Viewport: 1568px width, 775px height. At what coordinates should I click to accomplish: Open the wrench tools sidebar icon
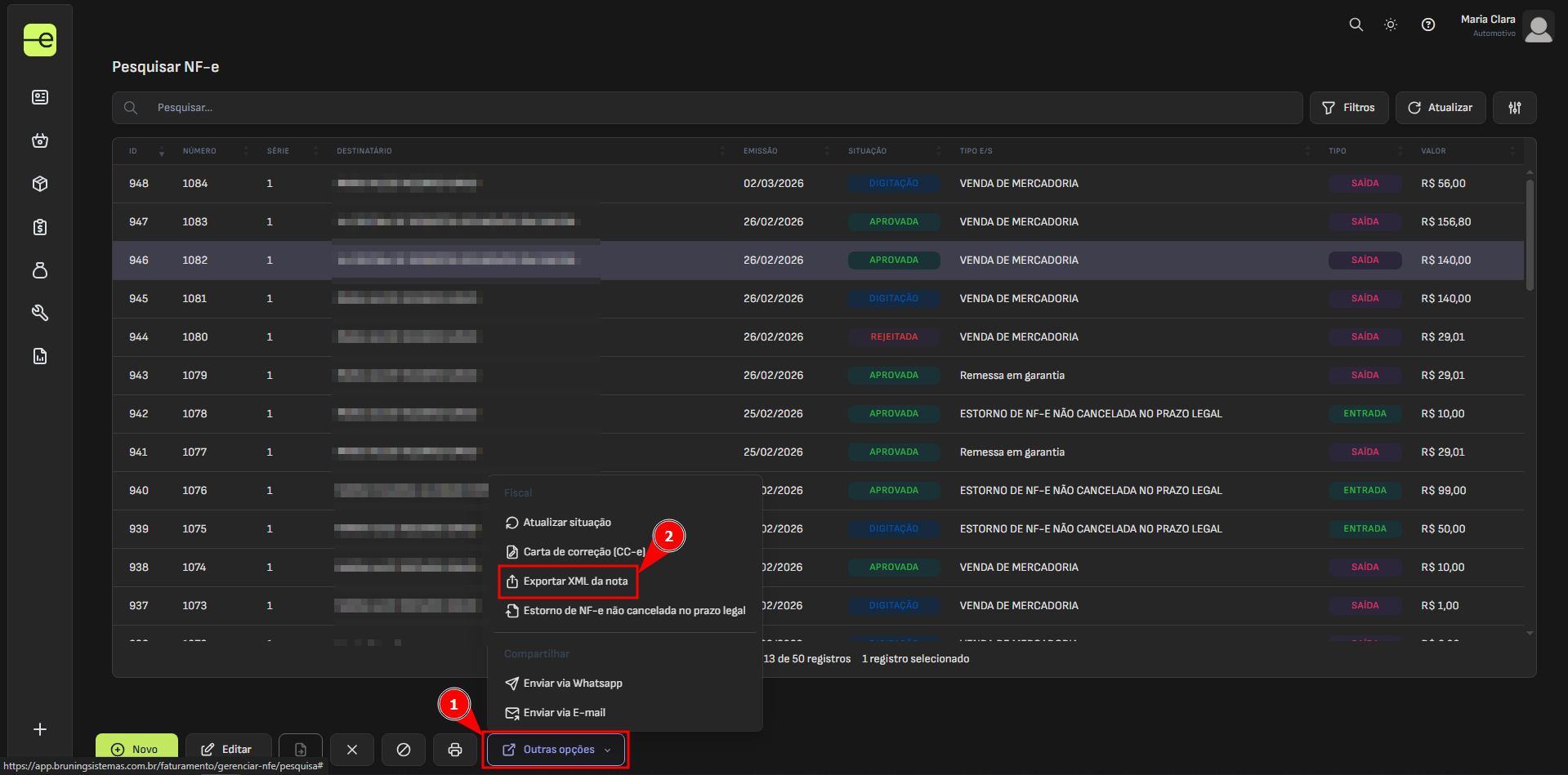tap(40, 313)
